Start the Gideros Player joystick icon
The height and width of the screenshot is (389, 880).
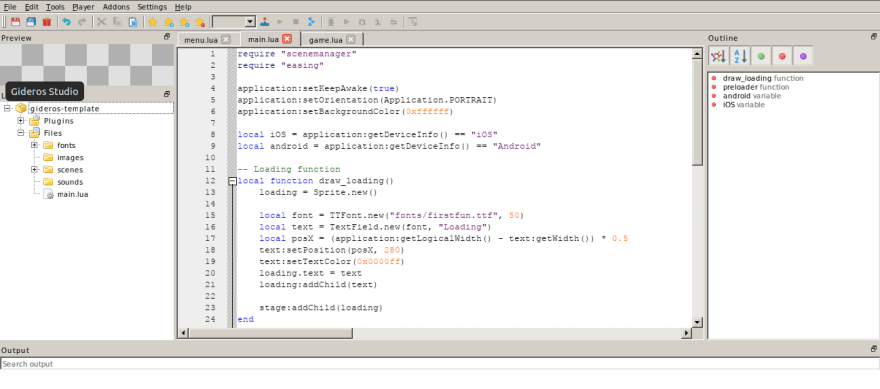click(x=264, y=22)
